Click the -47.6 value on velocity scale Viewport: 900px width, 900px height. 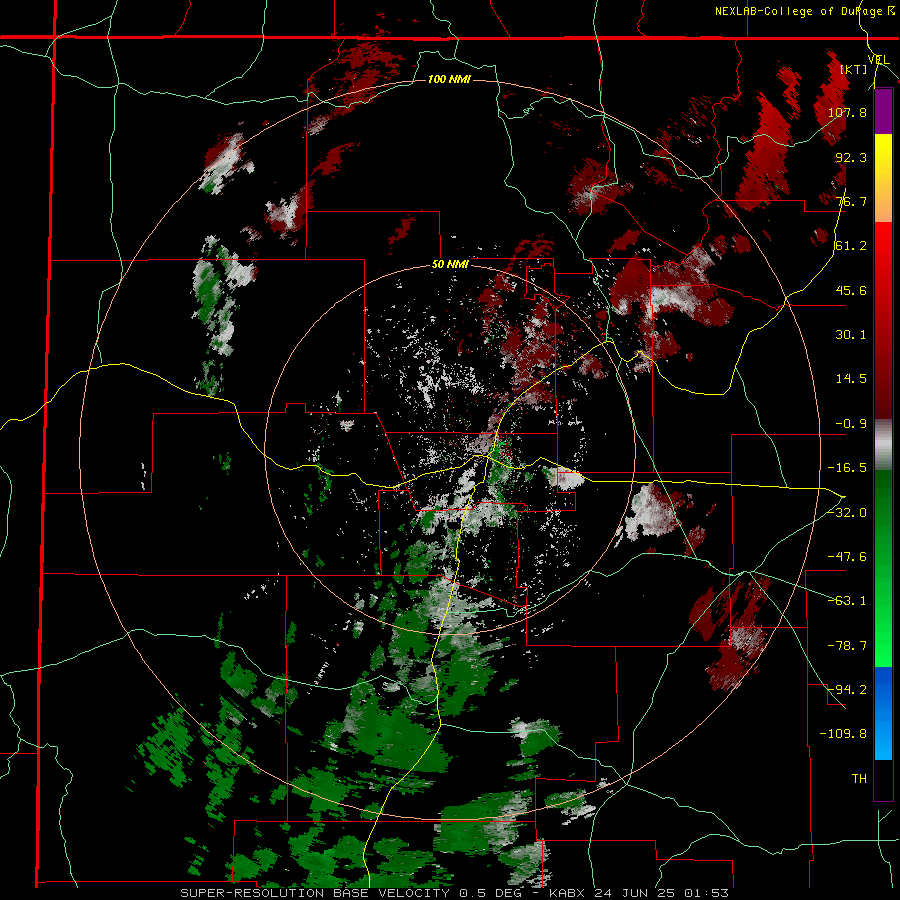click(x=847, y=557)
